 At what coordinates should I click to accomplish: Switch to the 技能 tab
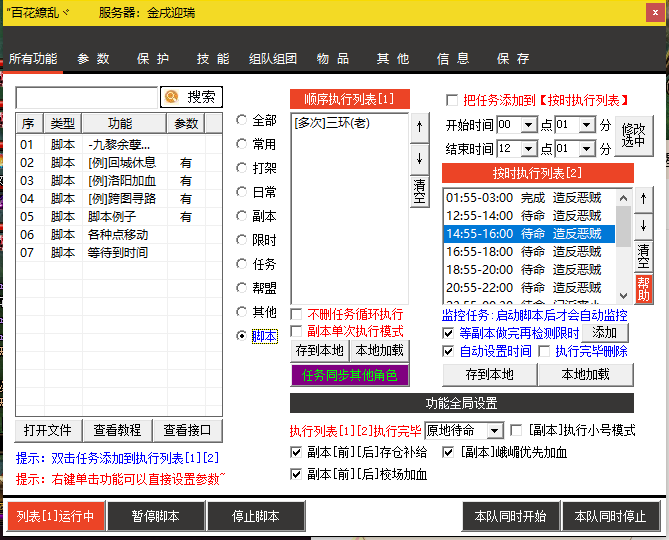(213, 59)
